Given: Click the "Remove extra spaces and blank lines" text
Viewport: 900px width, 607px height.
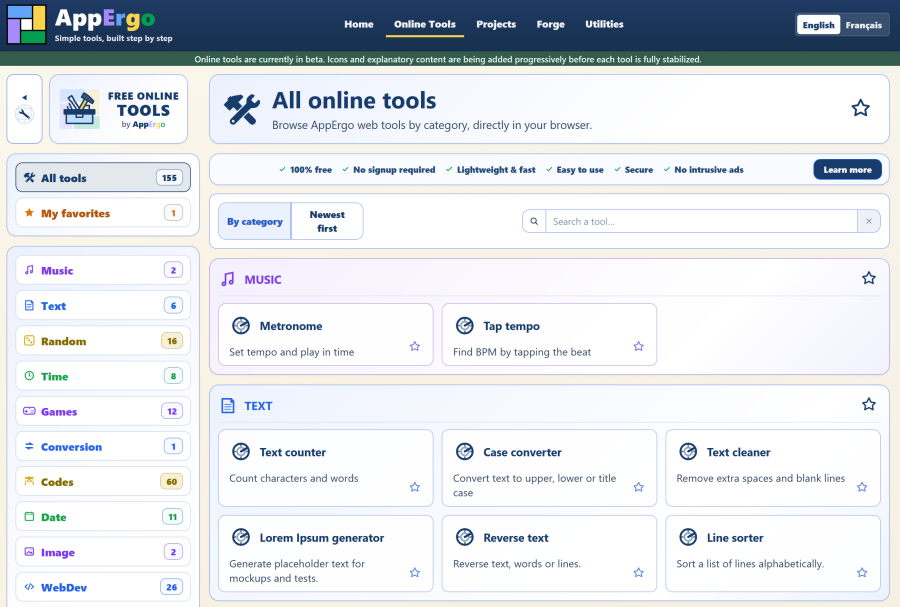Looking at the screenshot, I should pyautogui.click(x=761, y=478).
